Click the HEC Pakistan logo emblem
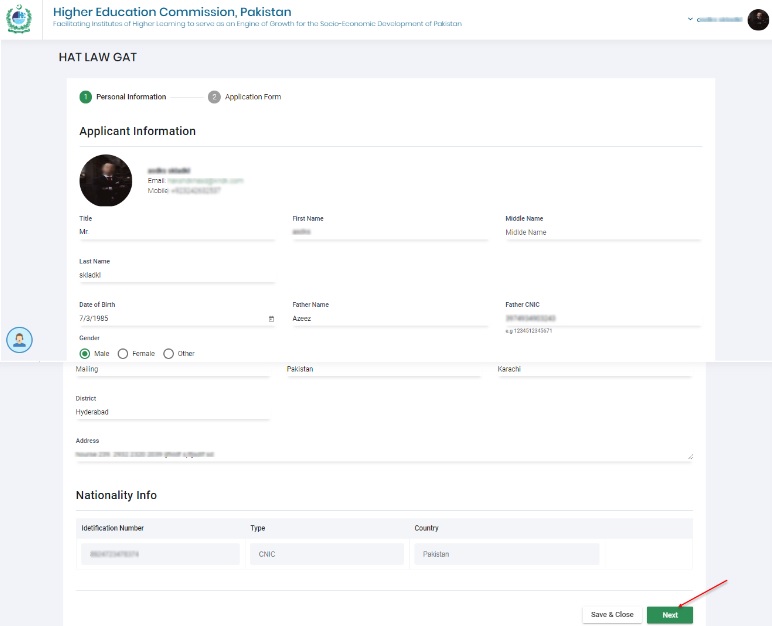The height and width of the screenshot is (626, 772). 19,20
